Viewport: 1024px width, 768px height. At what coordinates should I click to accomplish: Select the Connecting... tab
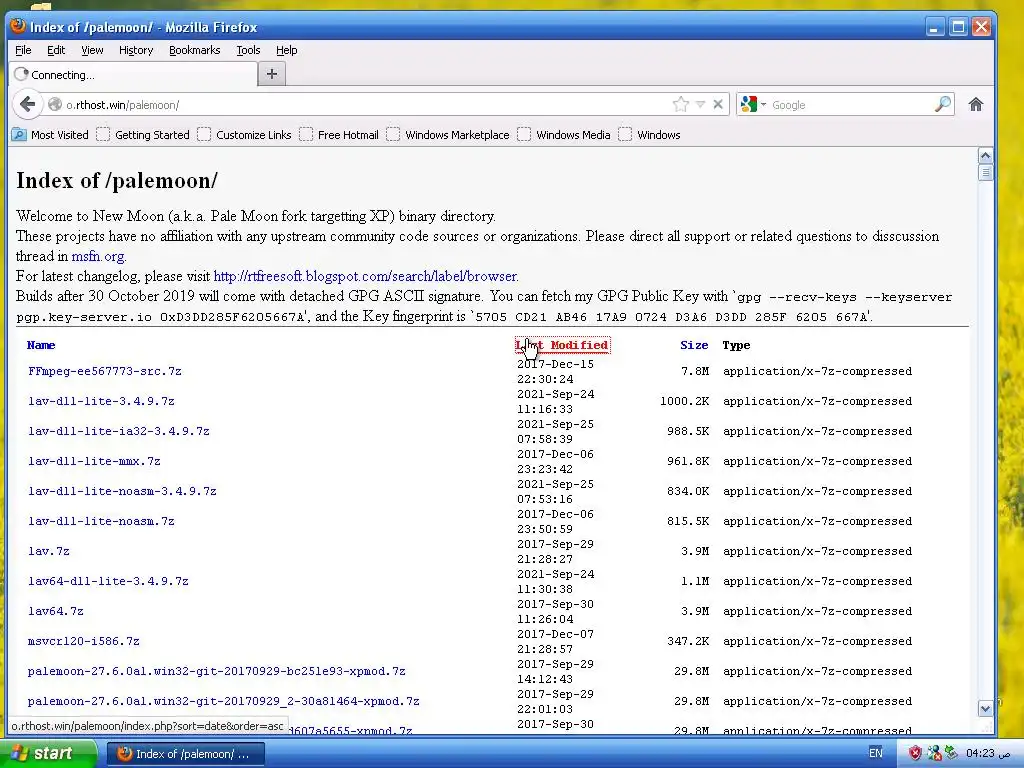pyautogui.click(x=133, y=74)
